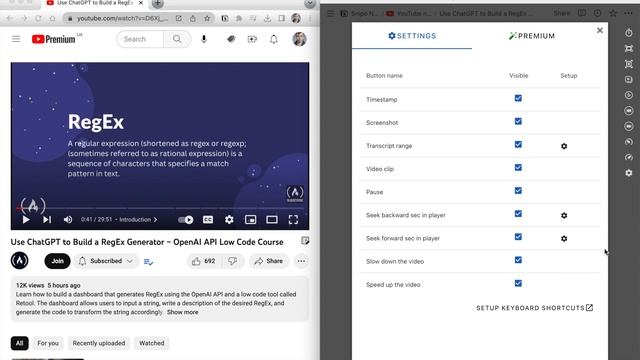The width and height of the screenshot is (640, 360).
Task: Toggle the autoplay switch in the player
Action: [x=185, y=220]
